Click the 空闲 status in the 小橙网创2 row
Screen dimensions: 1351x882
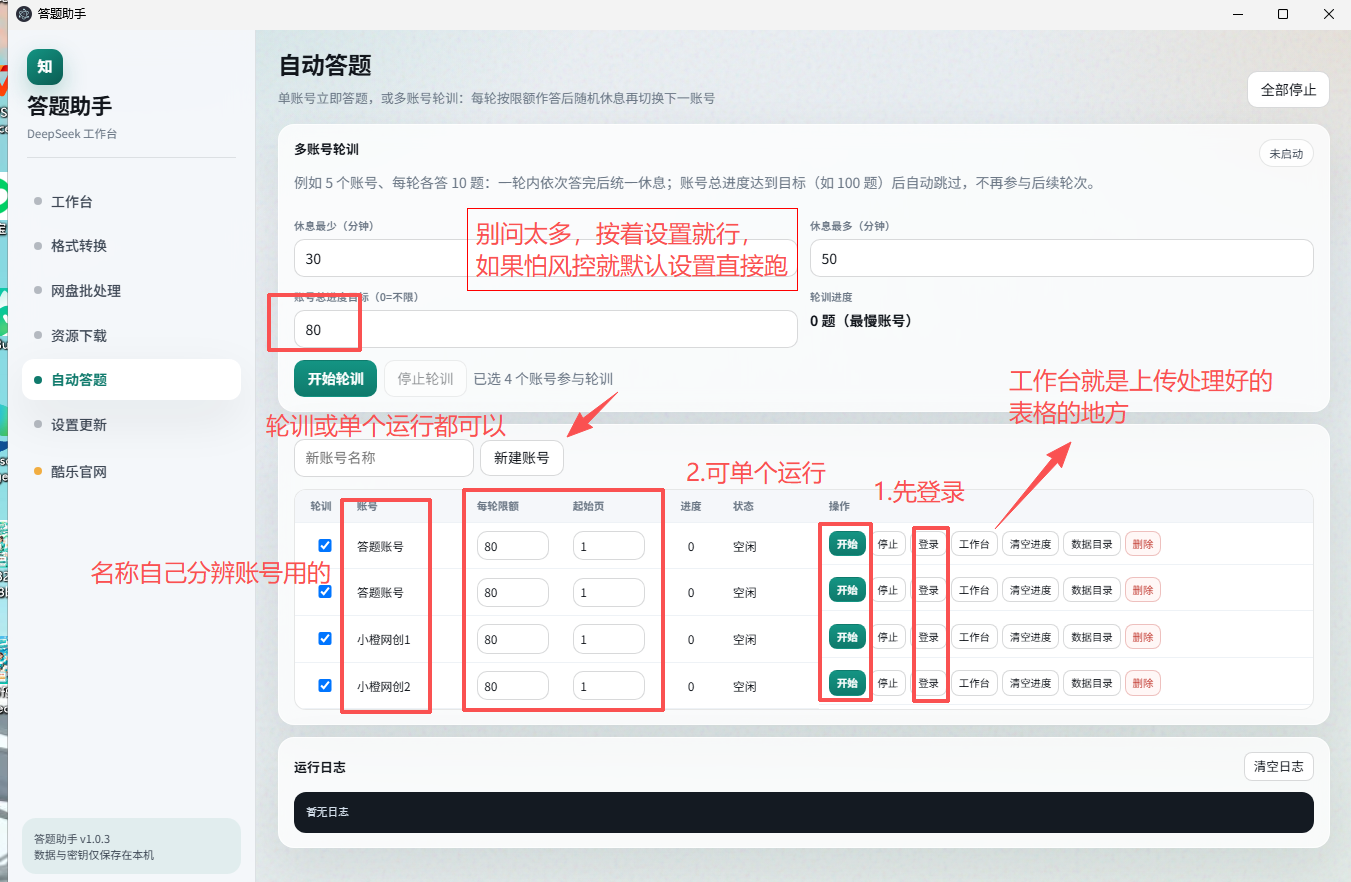[x=745, y=687]
